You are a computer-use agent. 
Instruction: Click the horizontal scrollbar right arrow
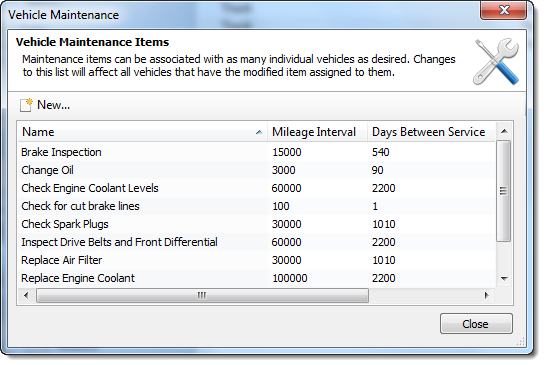(x=486, y=296)
